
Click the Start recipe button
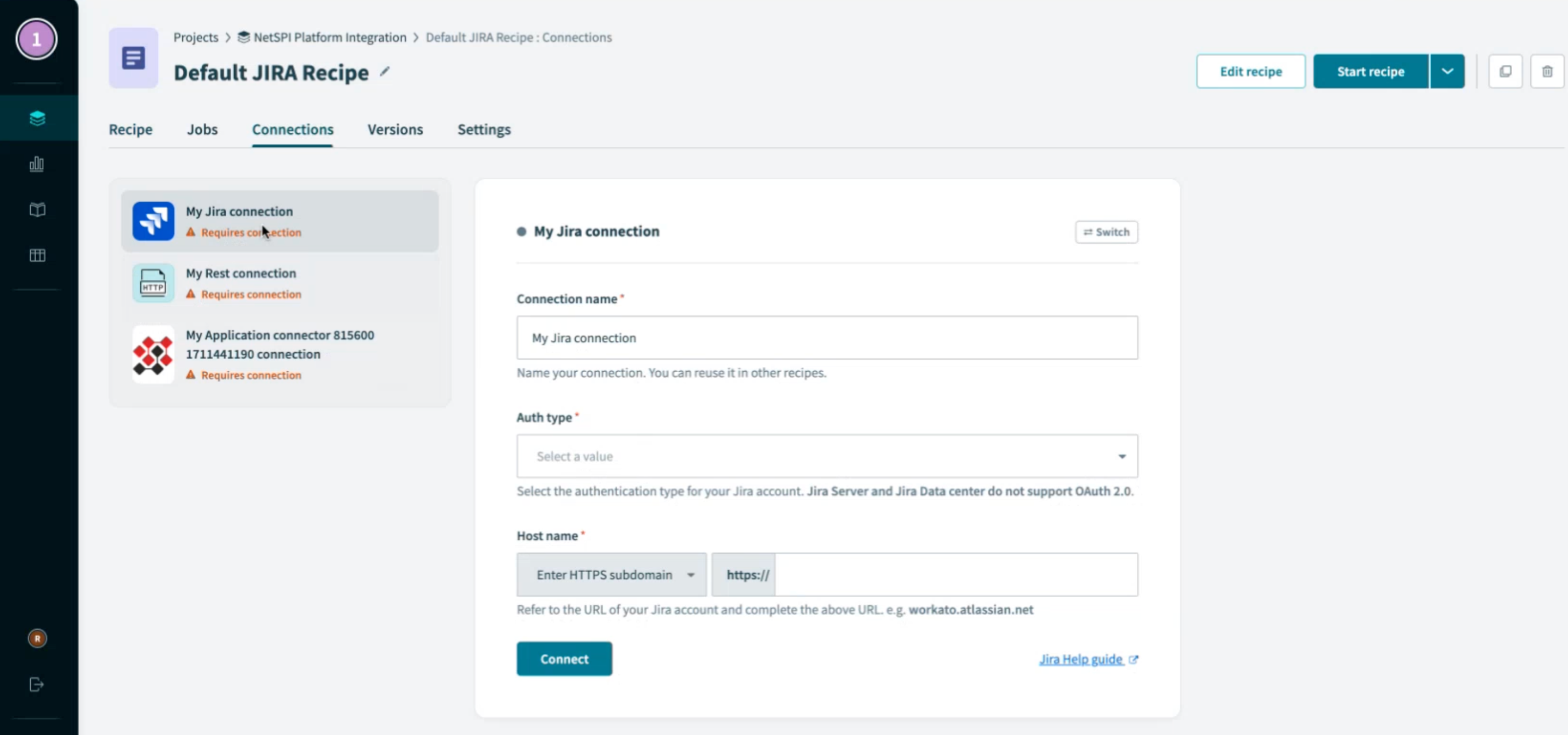(x=1371, y=72)
